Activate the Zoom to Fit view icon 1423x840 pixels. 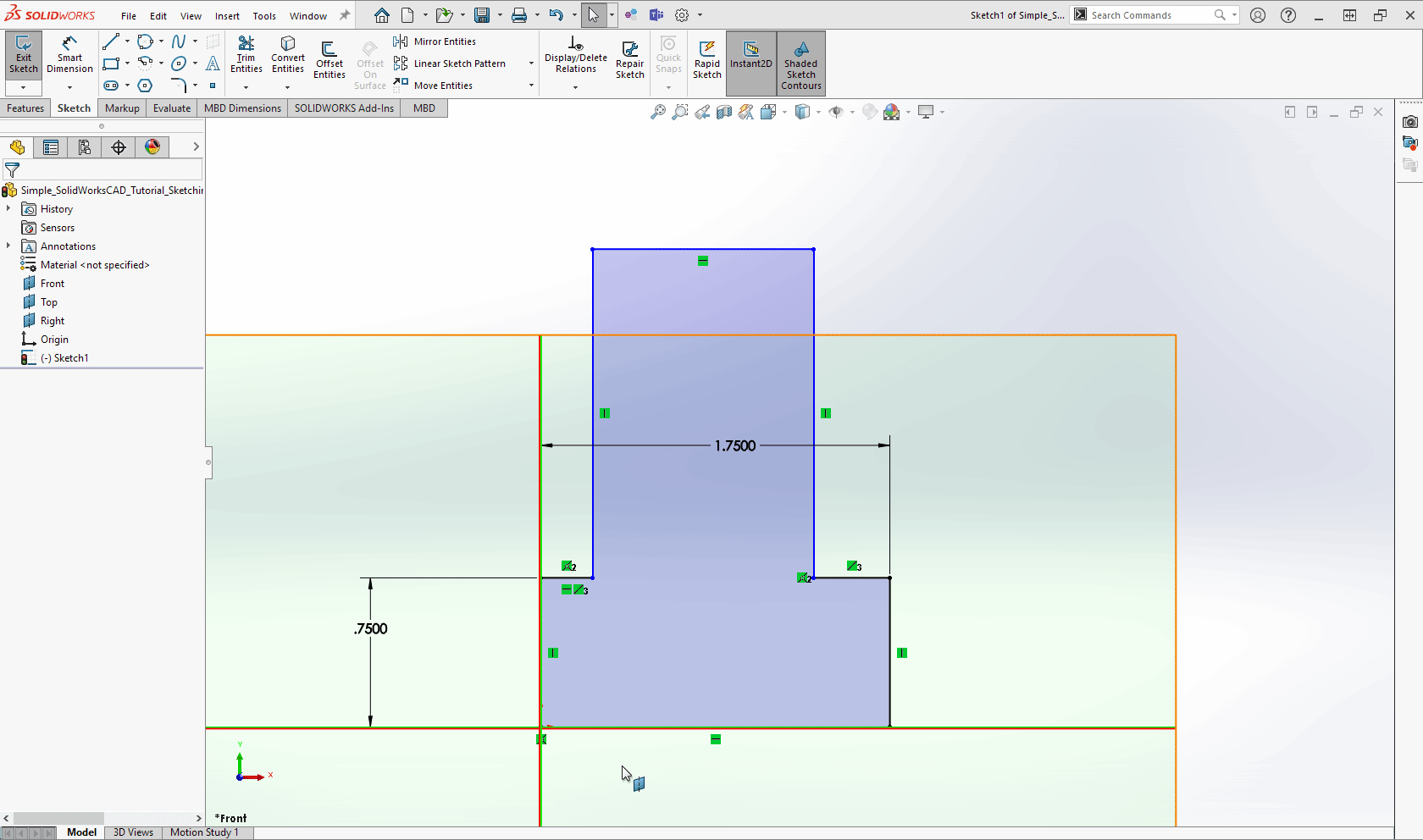(658, 111)
